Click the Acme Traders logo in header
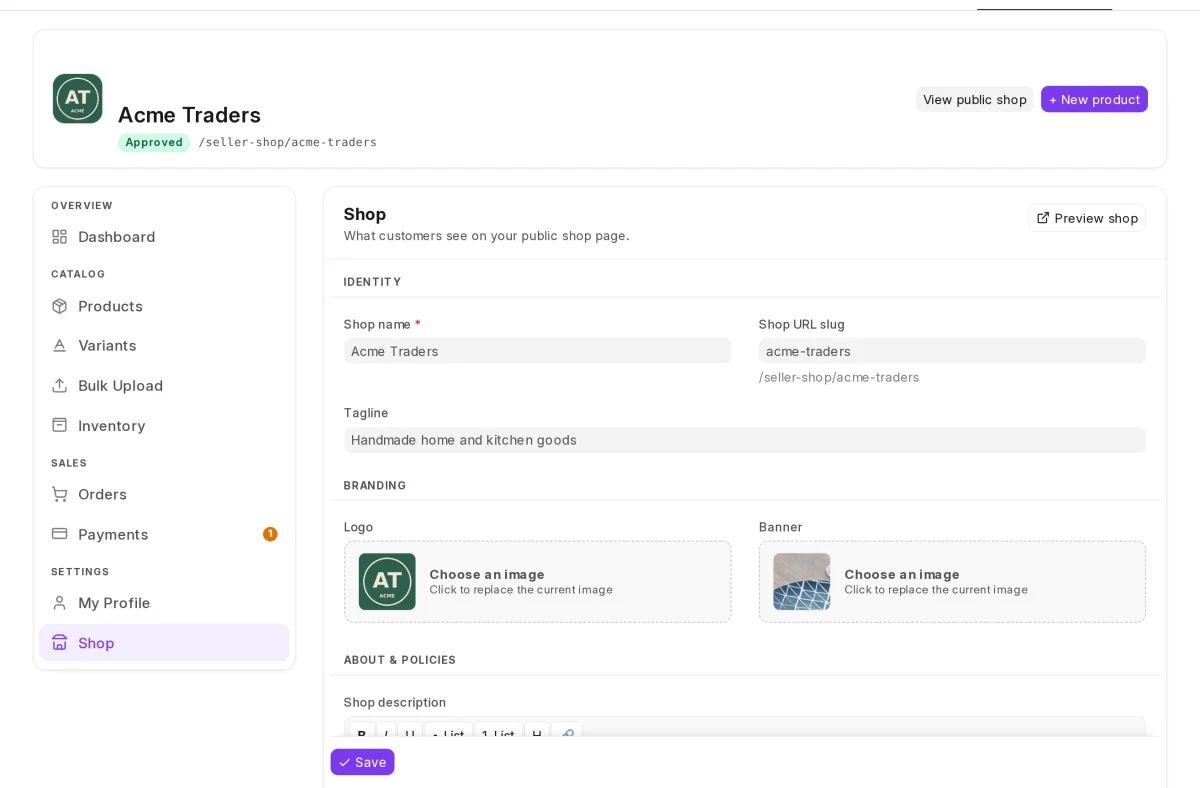The image size is (1200, 788). click(77, 98)
